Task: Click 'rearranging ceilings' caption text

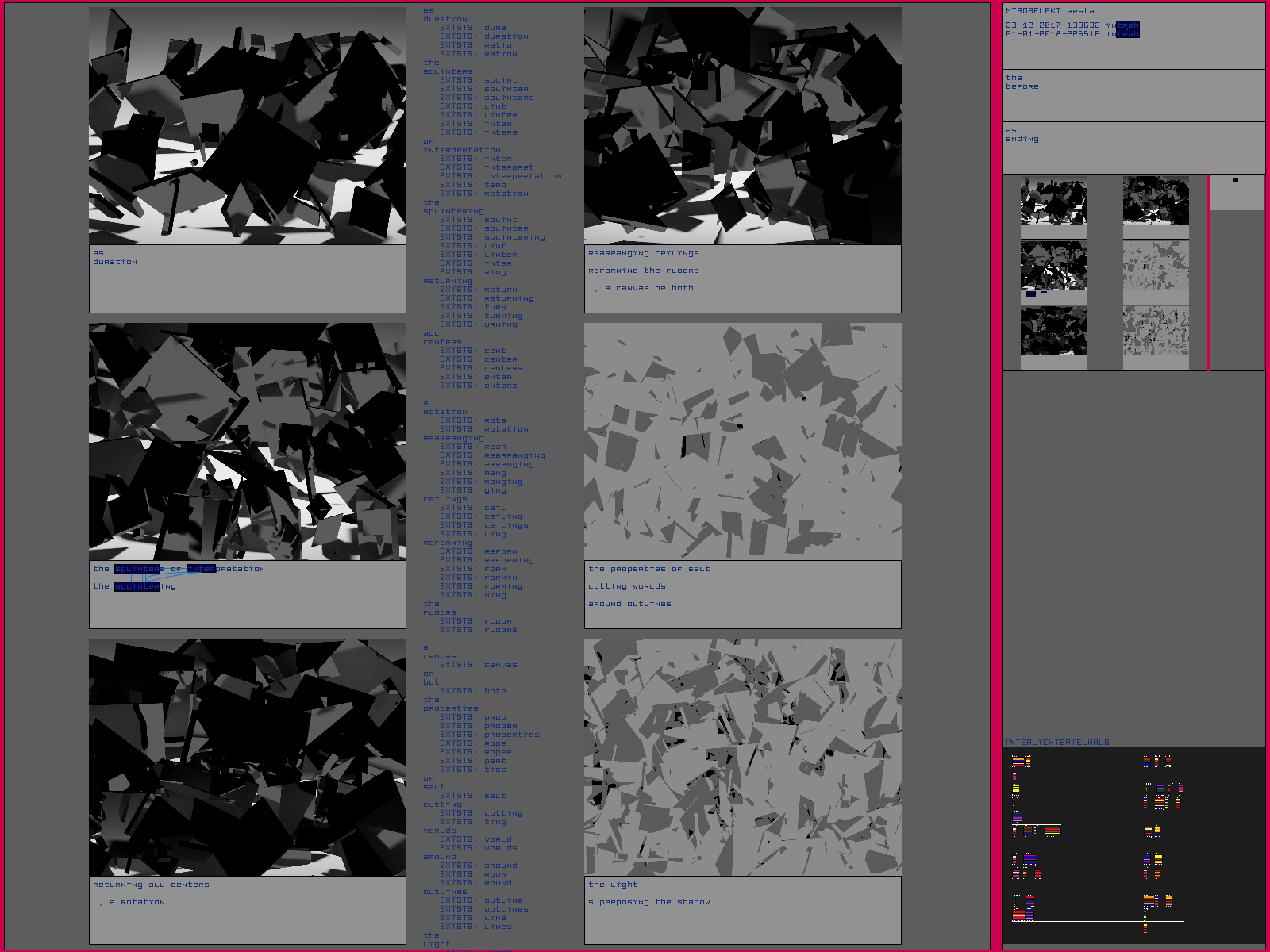Action: 643,253
